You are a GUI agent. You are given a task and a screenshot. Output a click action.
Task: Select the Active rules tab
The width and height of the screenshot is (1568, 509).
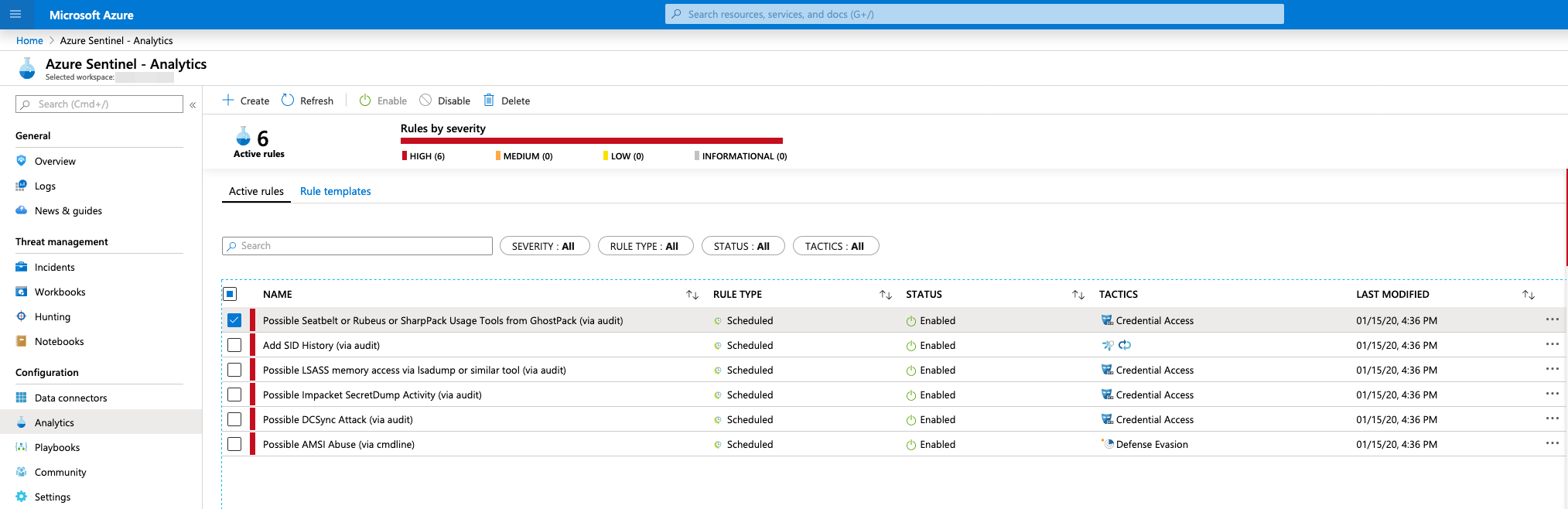(x=256, y=192)
